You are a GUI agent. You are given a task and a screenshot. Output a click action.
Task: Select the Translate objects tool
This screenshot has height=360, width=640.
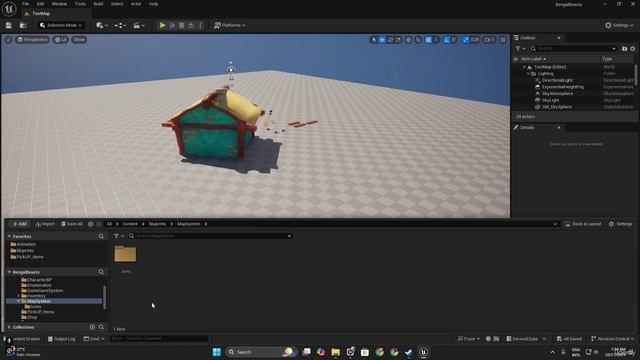click(x=382, y=40)
